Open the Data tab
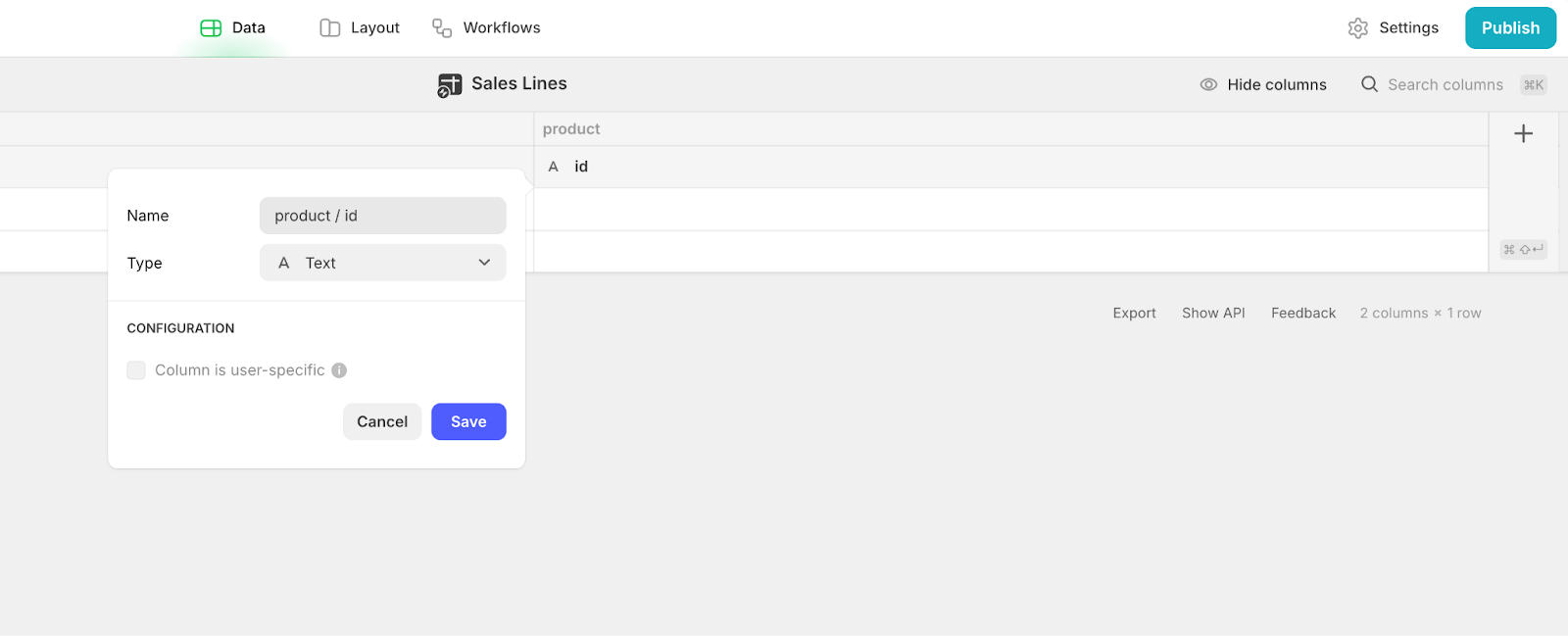Viewport: 1568px width, 636px height. 233,27
